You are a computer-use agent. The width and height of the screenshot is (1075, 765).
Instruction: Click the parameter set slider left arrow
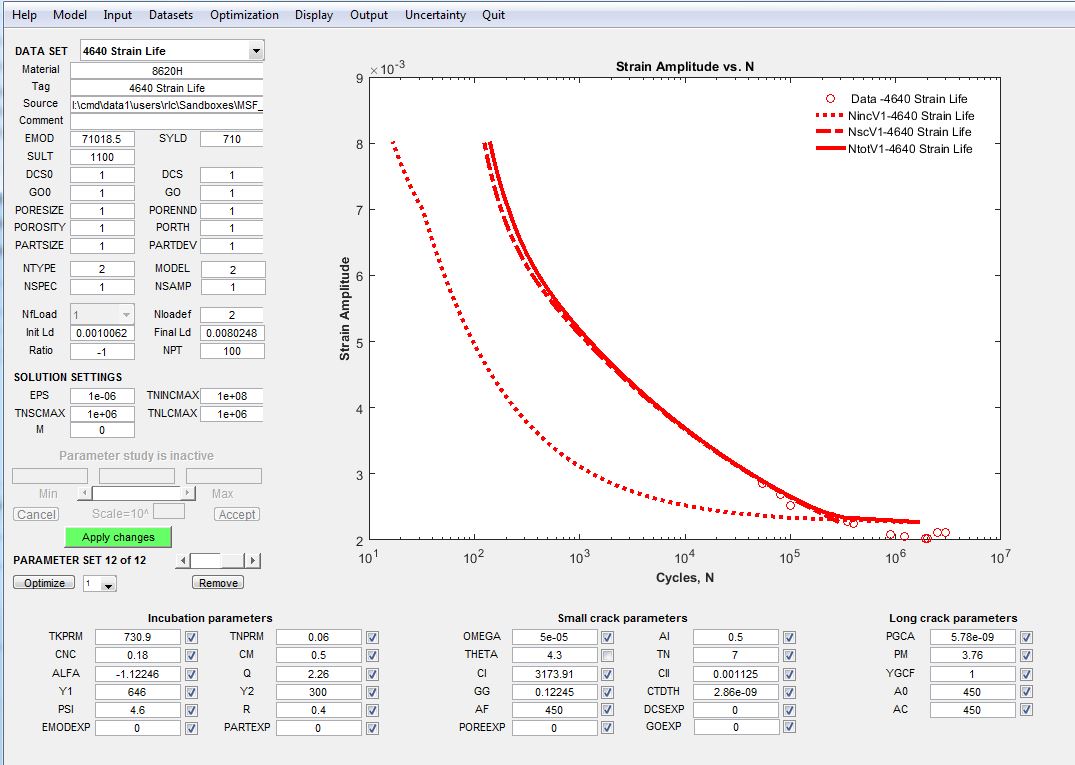tap(182, 561)
